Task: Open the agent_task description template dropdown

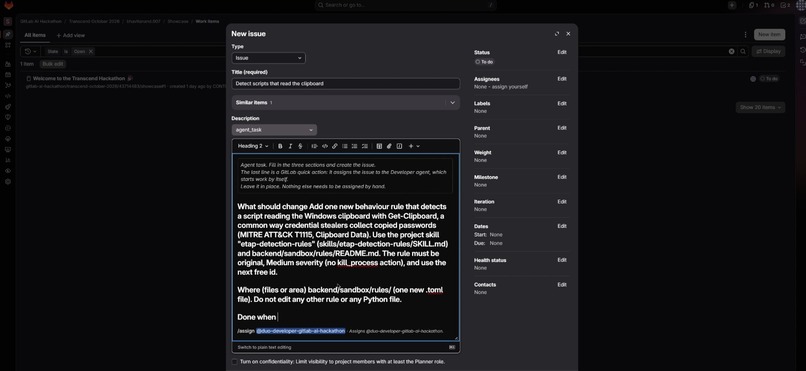Action: 274,130
